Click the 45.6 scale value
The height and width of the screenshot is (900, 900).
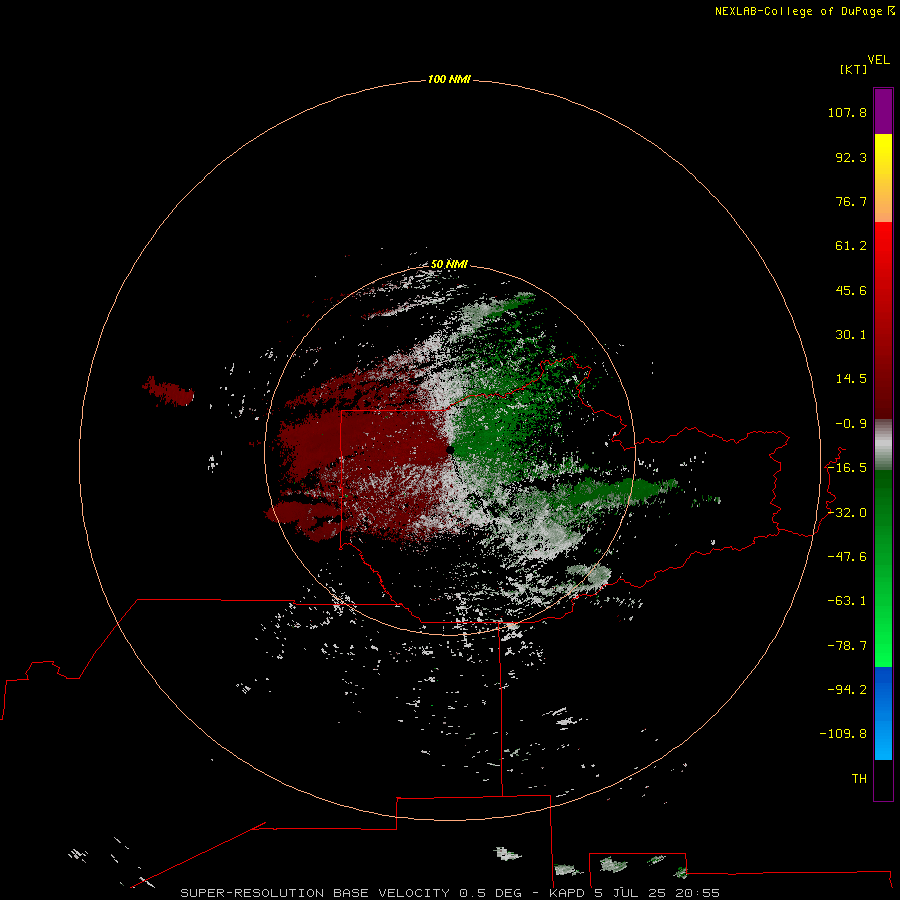pos(851,290)
